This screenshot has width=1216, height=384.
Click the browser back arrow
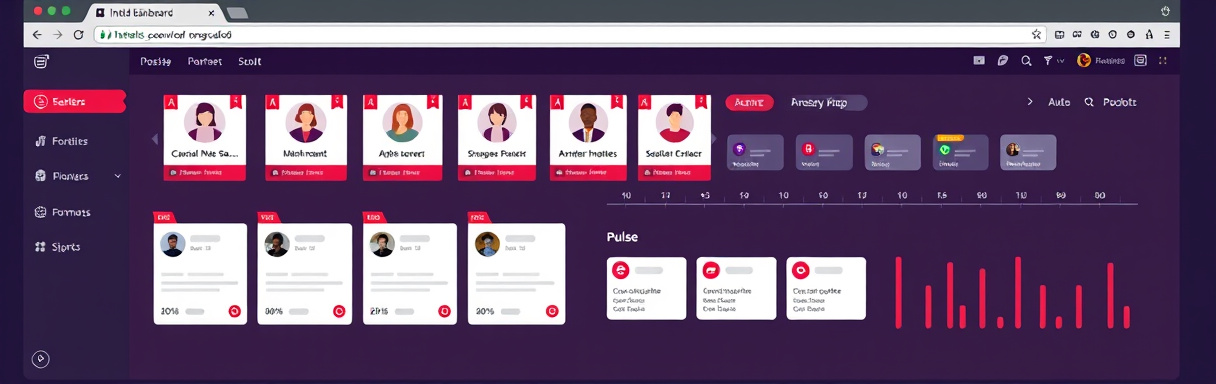click(37, 34)
